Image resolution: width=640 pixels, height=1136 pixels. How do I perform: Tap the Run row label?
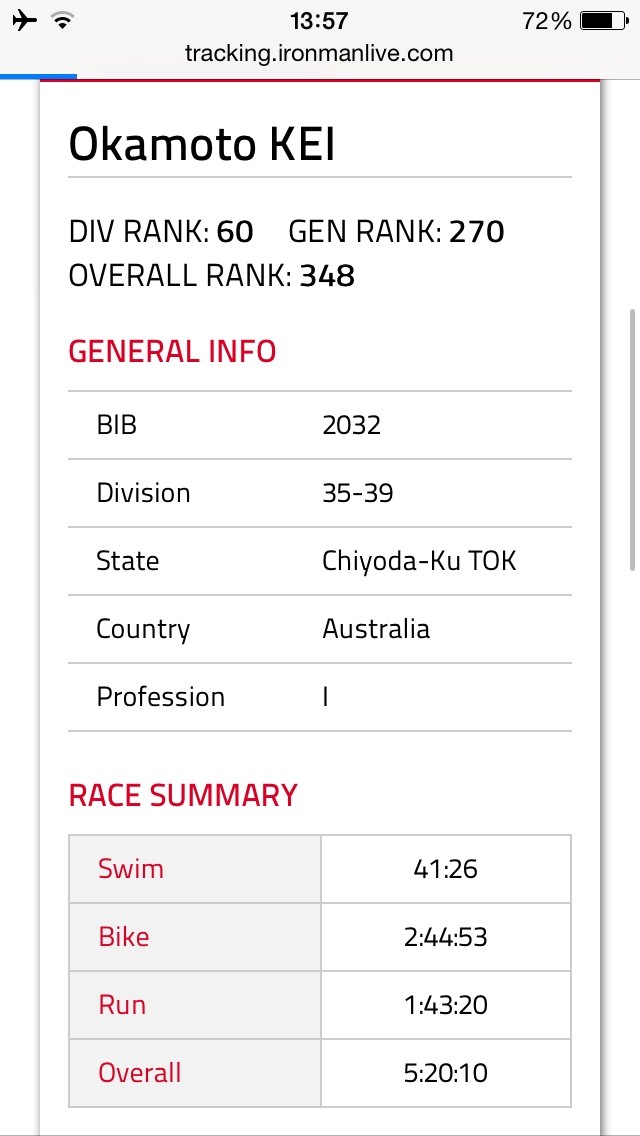pyautogui.click(x=122, y=1004)
